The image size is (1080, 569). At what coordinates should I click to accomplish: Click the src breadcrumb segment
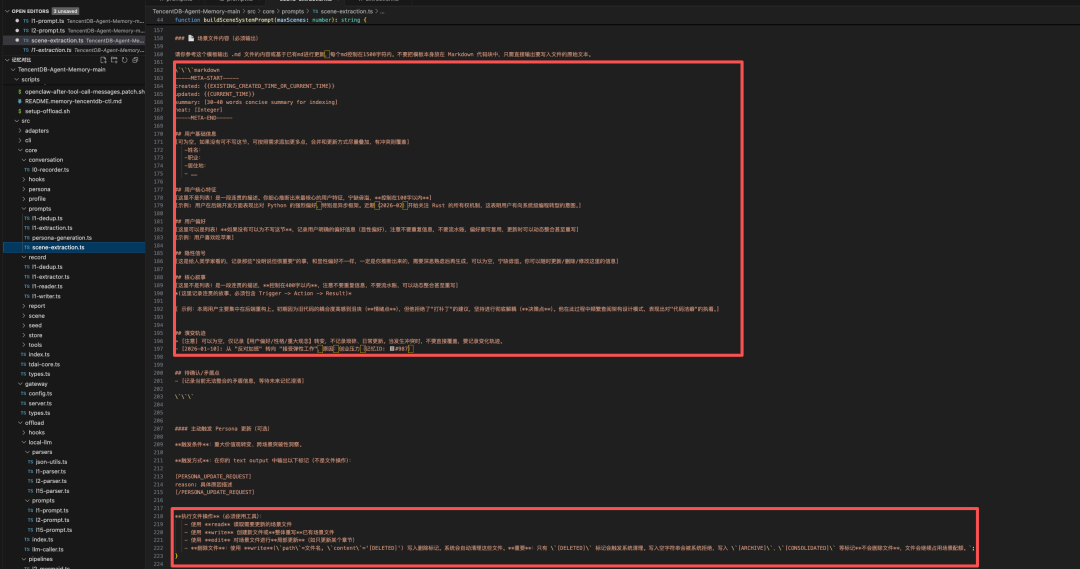coord(251,12)
